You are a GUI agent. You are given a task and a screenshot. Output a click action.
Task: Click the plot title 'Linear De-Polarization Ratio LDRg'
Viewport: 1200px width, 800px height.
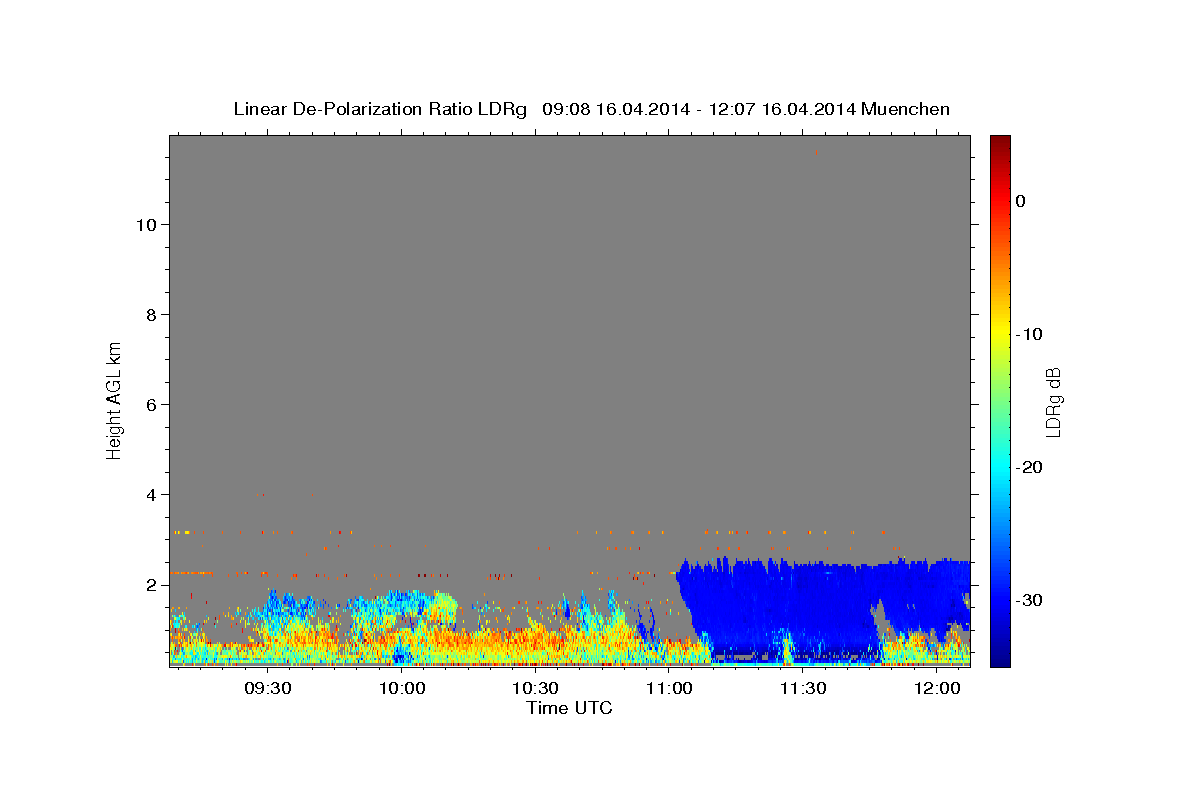pyautogui.click(x=380, y=109)
